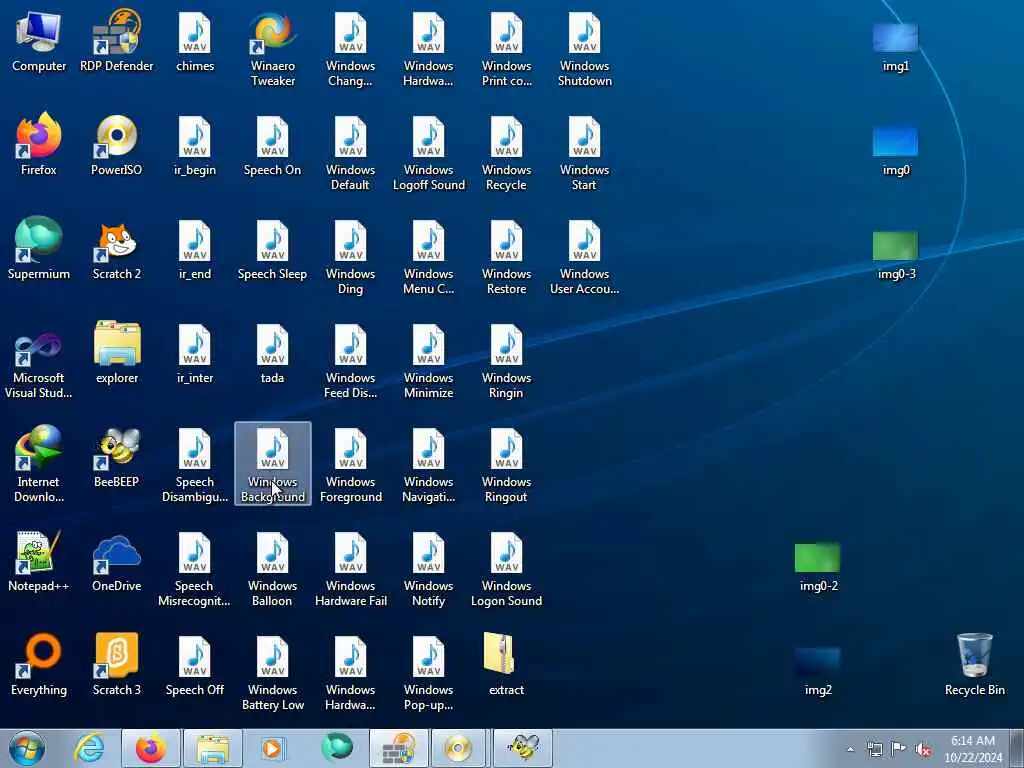This screenshot has width=1024, height=768.
Task: Select the Scratch 2 shortcut
Action: 117,249
